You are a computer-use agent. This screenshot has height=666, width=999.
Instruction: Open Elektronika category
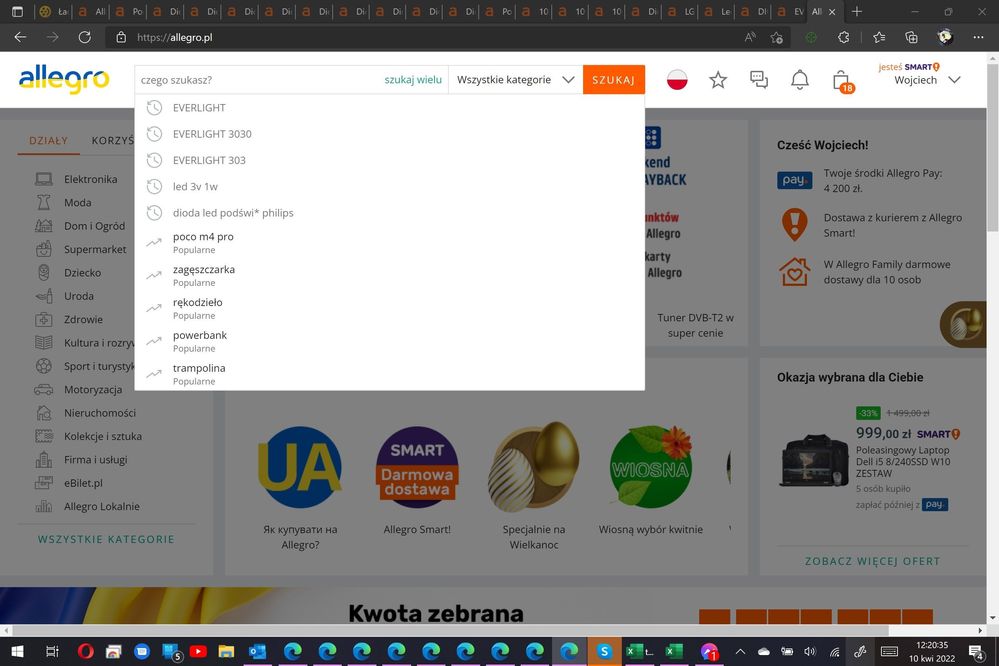click(90, 179)
